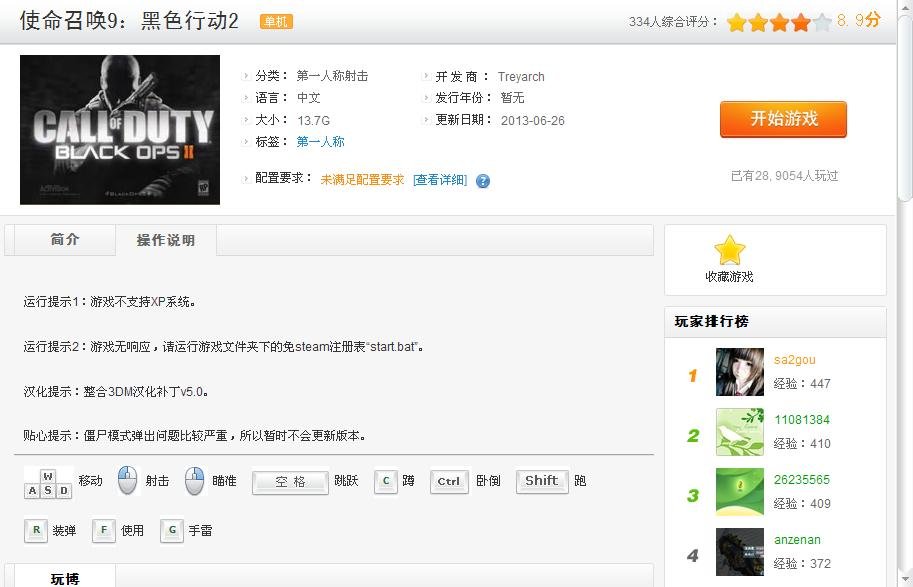
Task: Click the developer name Treyarch
Action: pos(521,77)
